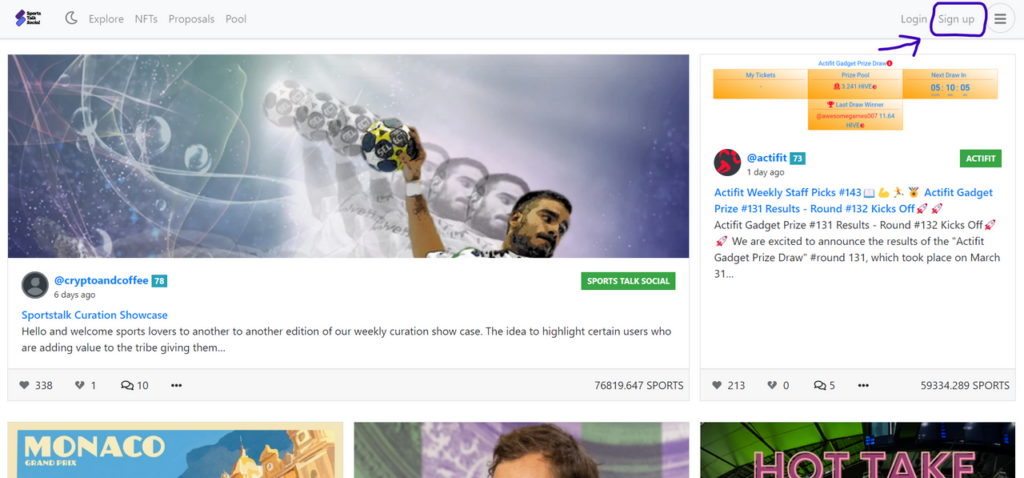
Task: Click the Sports Talk Social logo
Action: coord(28,18)
